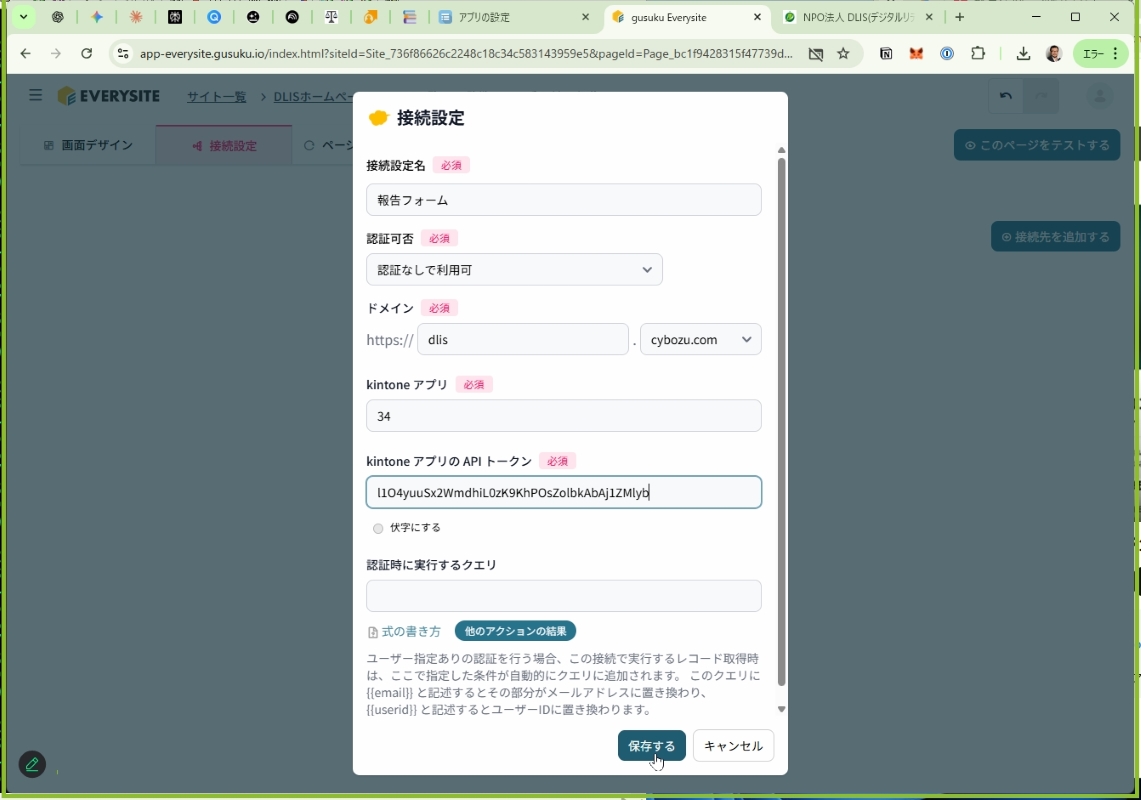This screenshot has width=1141, height=800.
Task: Expand the 認証可否 dropdown
Action: click(x=514, y=269)
